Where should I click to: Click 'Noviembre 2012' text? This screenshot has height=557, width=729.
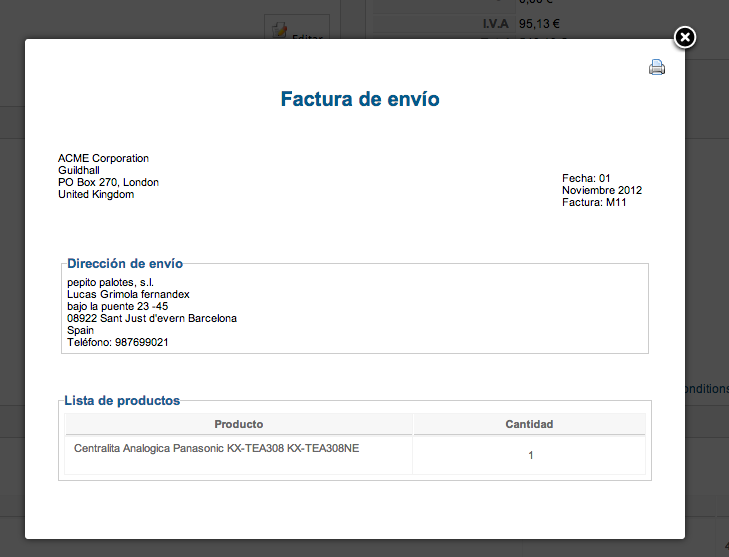tap(602, 190)
